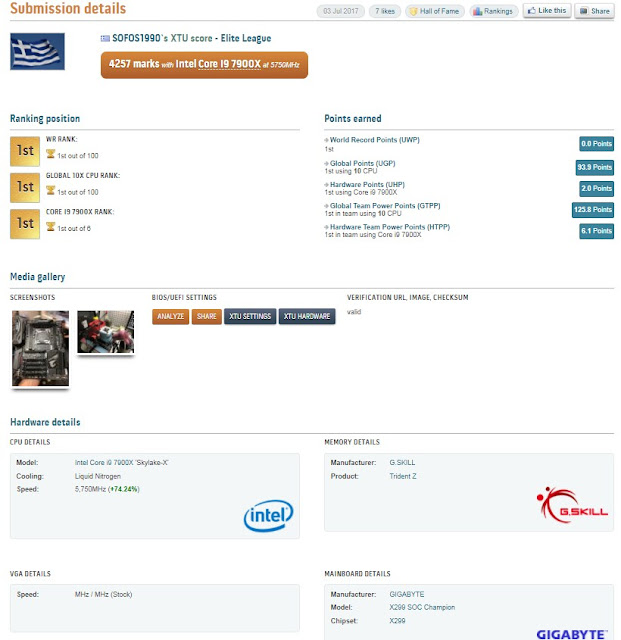The height and width of the screenshot is (640, 621).
Task: Open the XTU HARDWARE button
Action: click(307, 316)
